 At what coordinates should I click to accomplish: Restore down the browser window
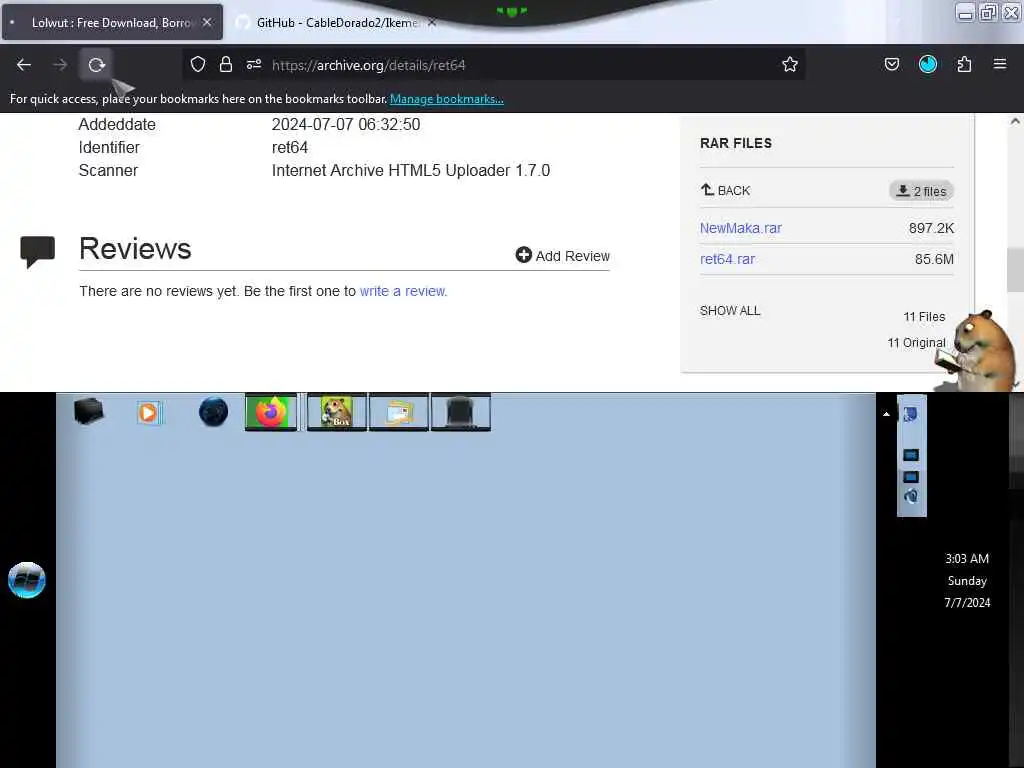pyautogui.click(x=989, y=13)
